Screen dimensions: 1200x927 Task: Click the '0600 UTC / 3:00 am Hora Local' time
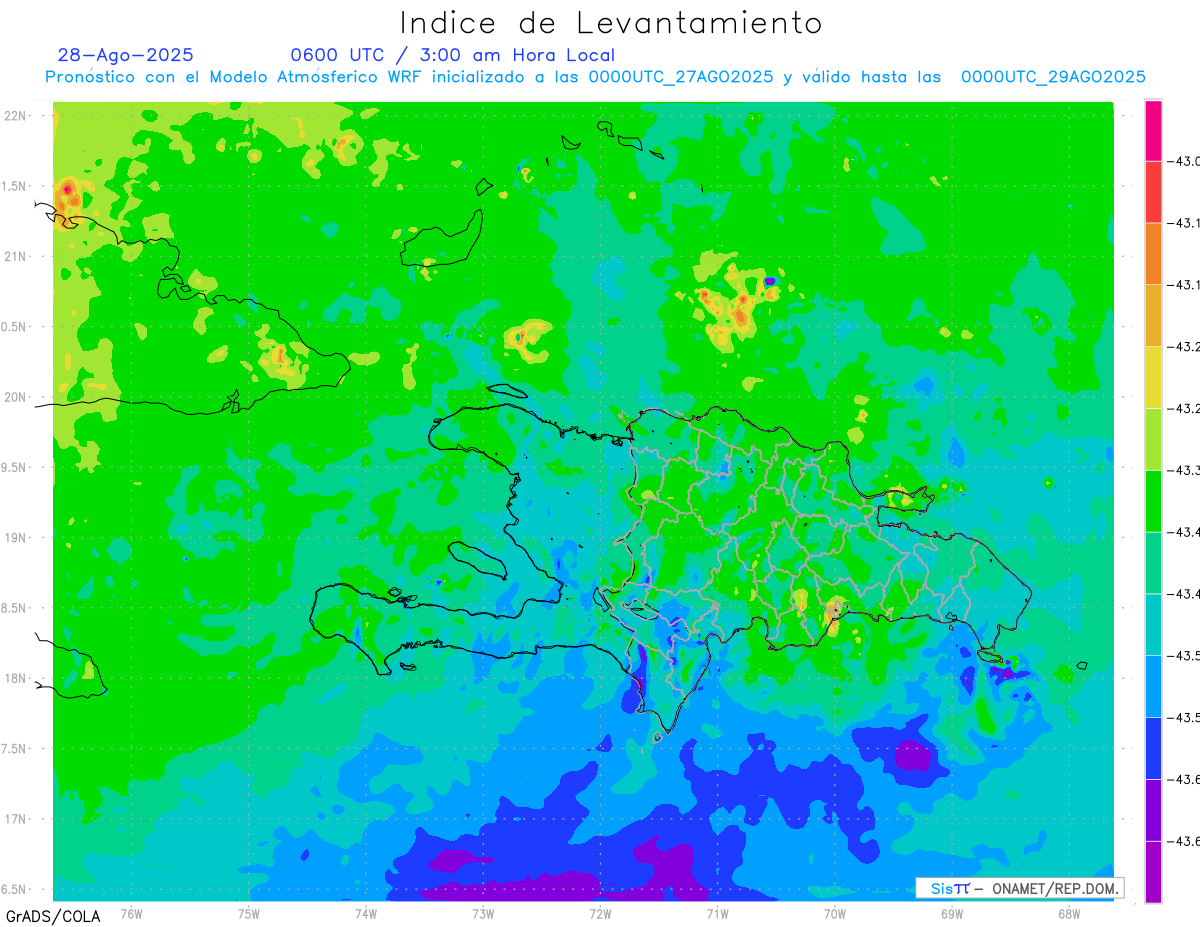(x=452, y=55)
